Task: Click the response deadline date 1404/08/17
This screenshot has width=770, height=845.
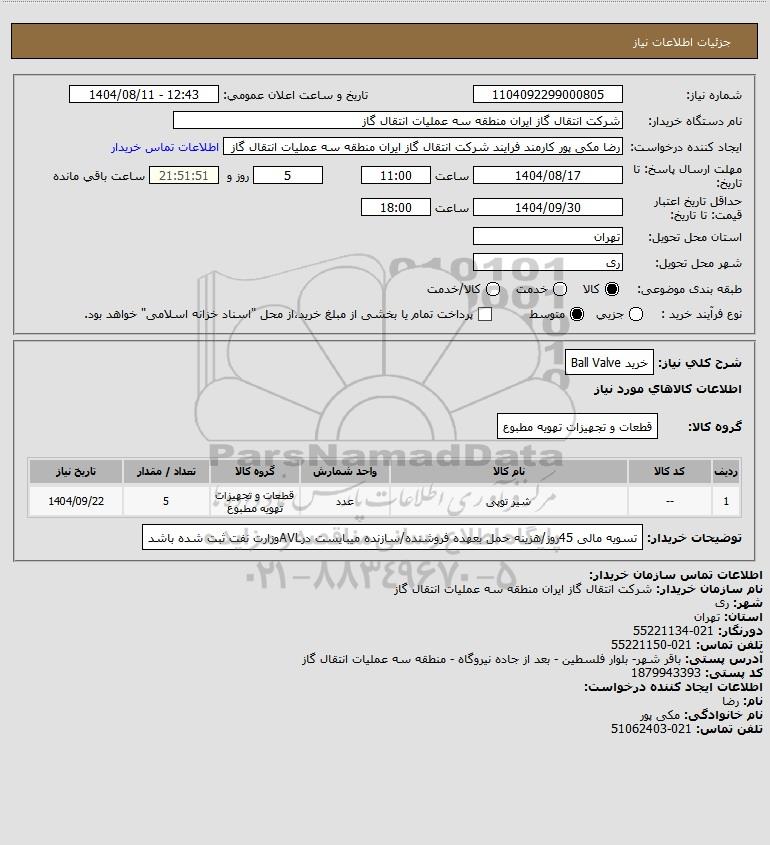Action: click(547, 175)
